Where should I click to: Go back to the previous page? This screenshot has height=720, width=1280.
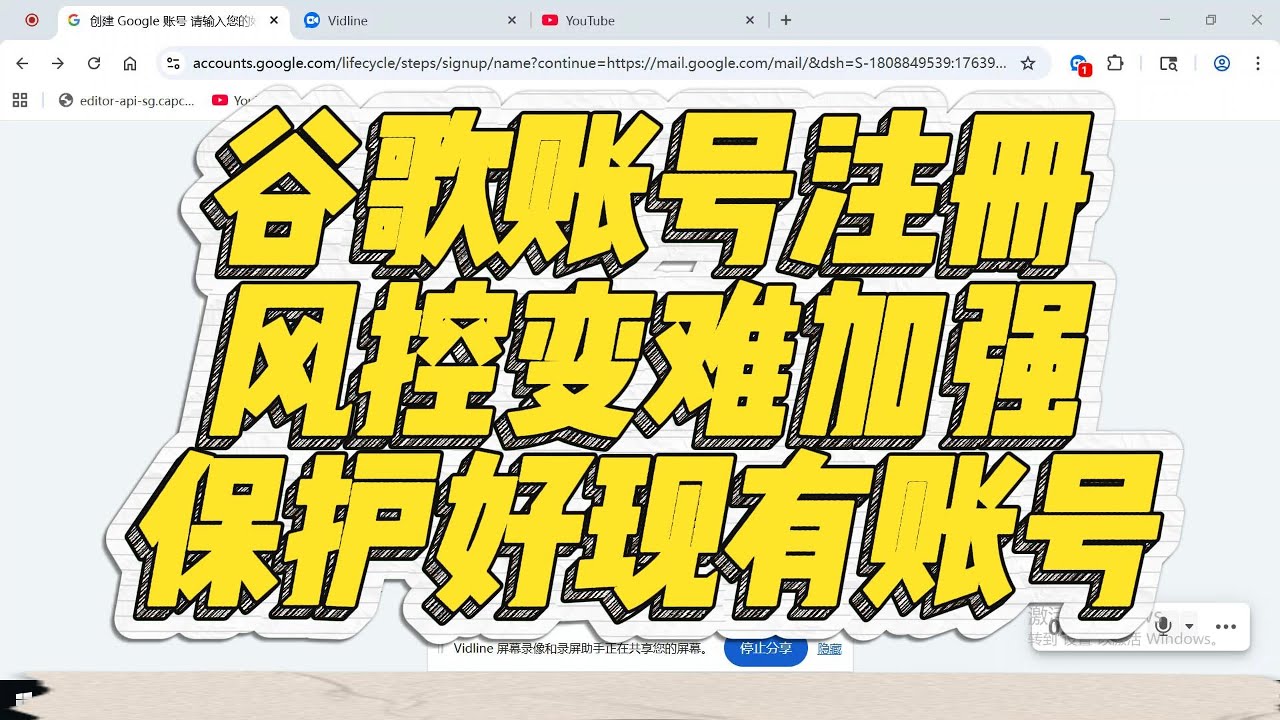pos(22,63)
